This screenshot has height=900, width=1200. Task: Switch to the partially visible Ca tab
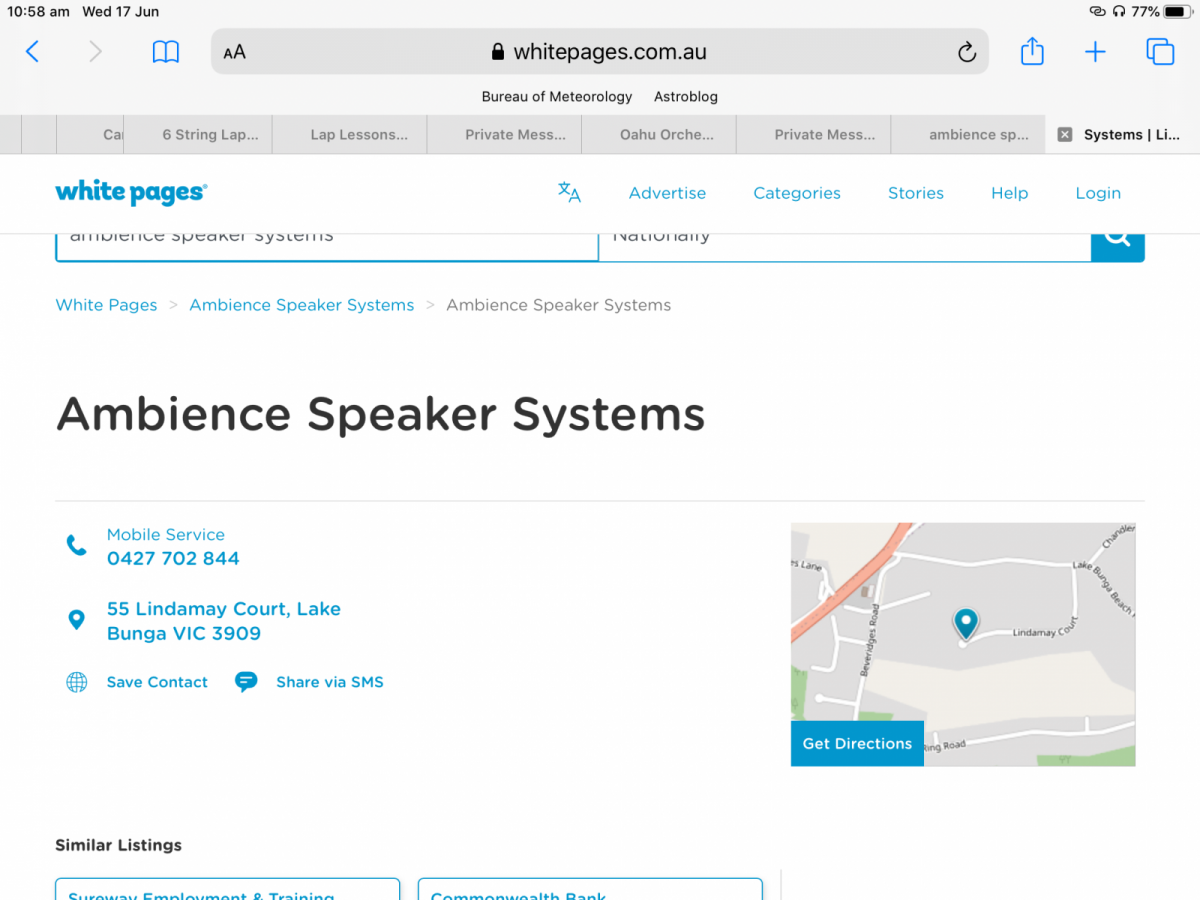coord(90,134)
